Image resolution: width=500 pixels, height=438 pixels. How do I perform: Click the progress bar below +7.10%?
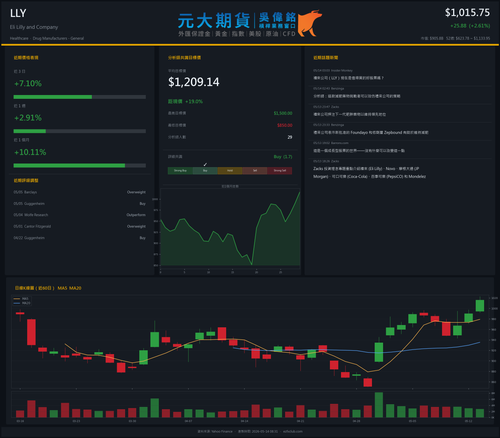pyautogui.click(x=80, y=97)
